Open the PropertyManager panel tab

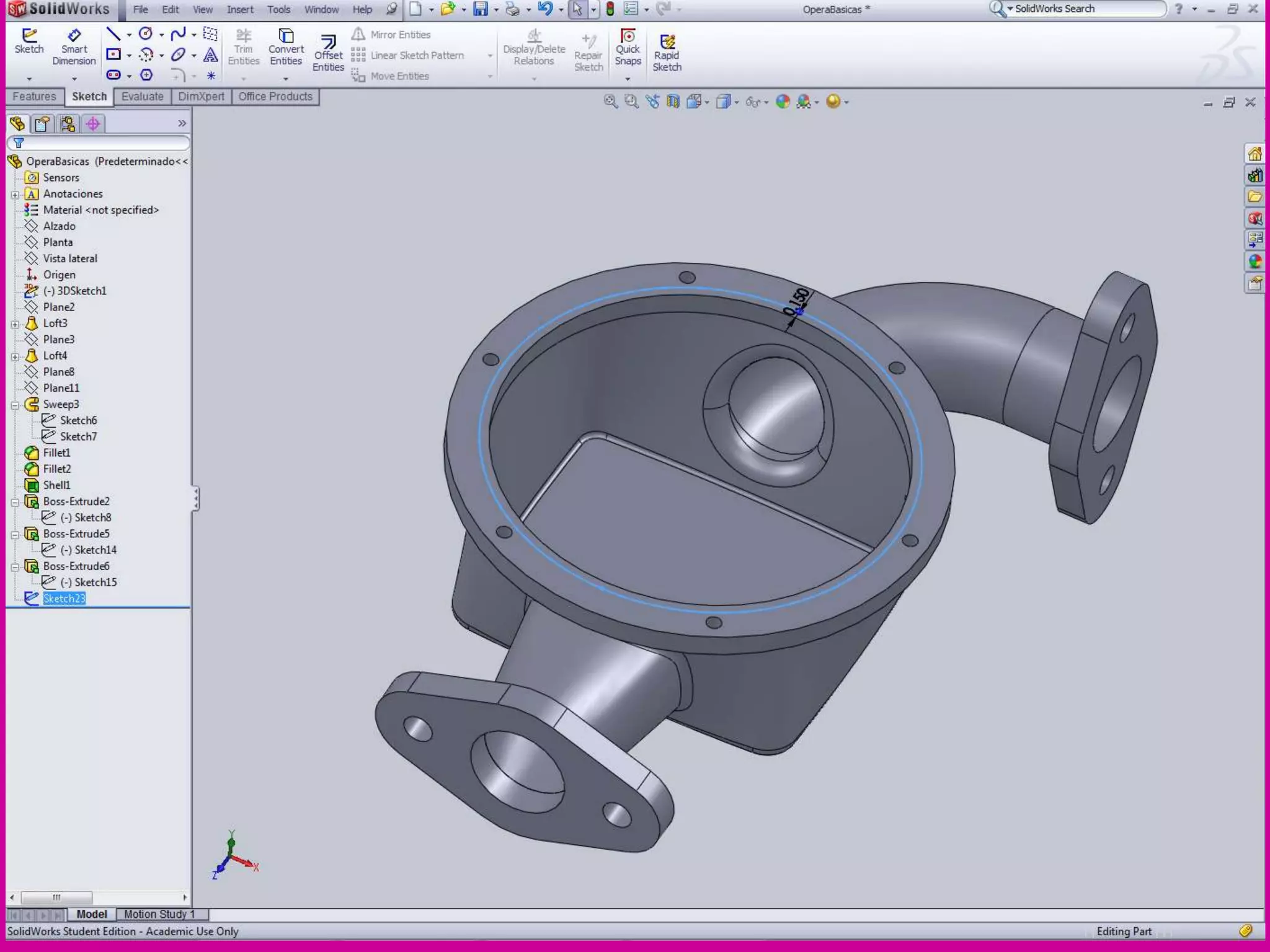pos(42,124)
